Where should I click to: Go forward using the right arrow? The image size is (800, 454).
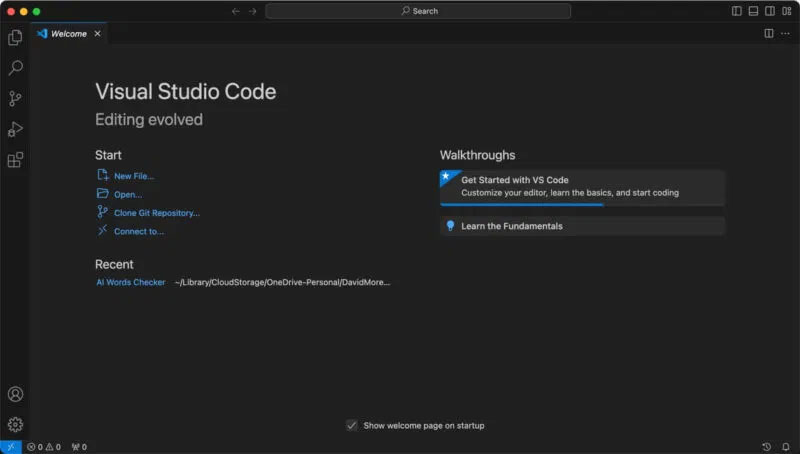click(253, 11)
